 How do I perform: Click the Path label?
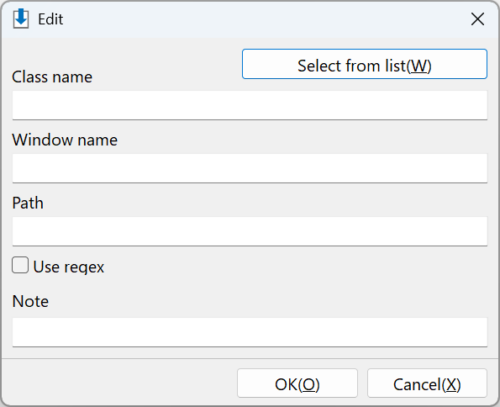click(28, 203)
